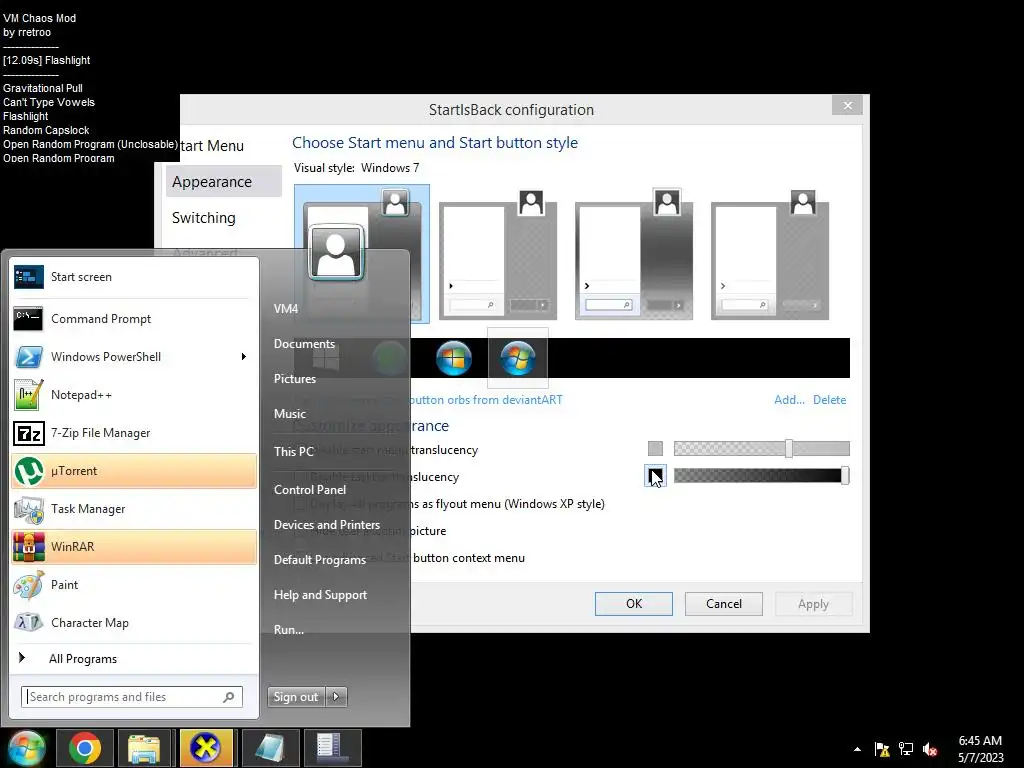The image size is (1024, 768).
Task: Click Delete orb link
Action: click(x=829, y=400)
